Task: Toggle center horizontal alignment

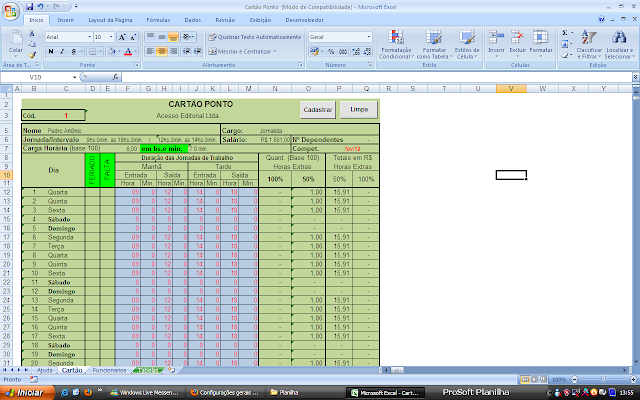Action: pos(162,51)
